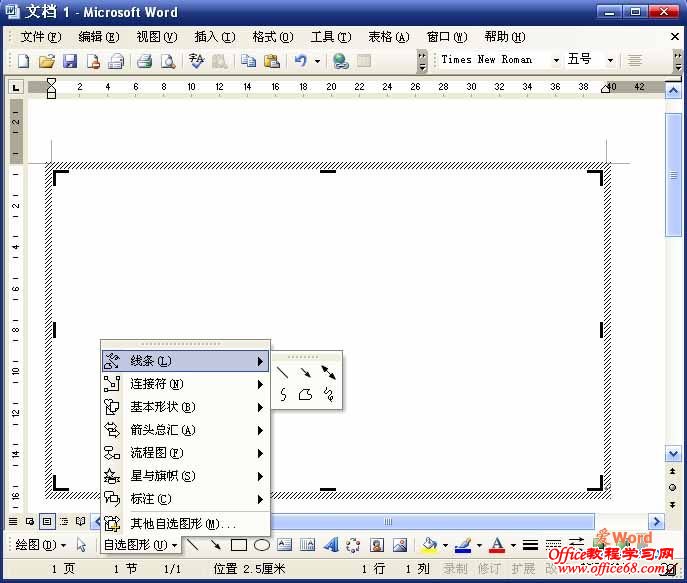687x583 pixels.
Task: Open the 格式(O) menu
Action: click(273, 37)
